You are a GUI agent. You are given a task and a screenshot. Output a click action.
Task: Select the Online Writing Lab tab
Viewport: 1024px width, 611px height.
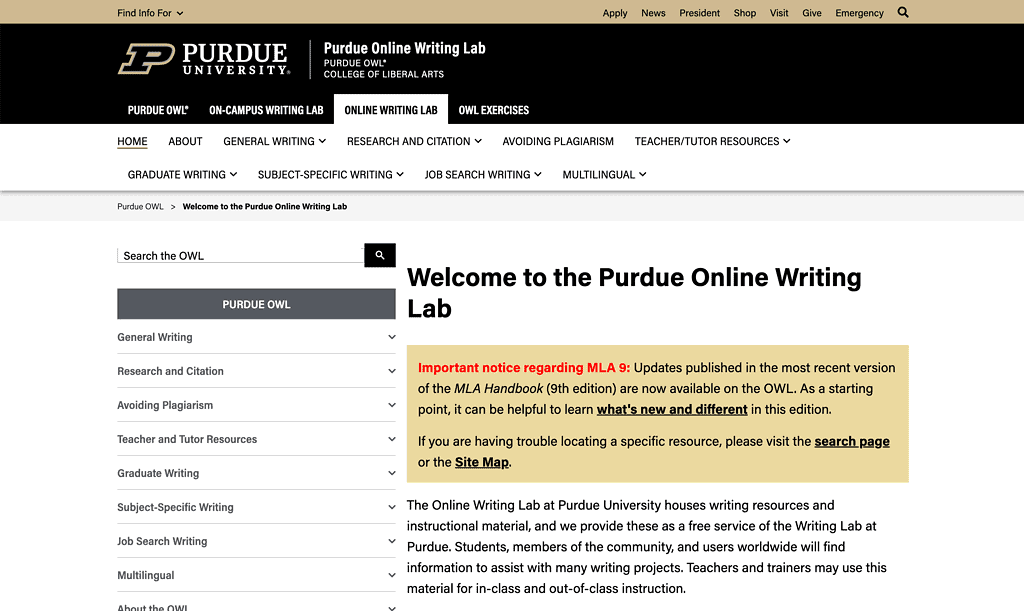pyautogui.click(x=391, y=110)
